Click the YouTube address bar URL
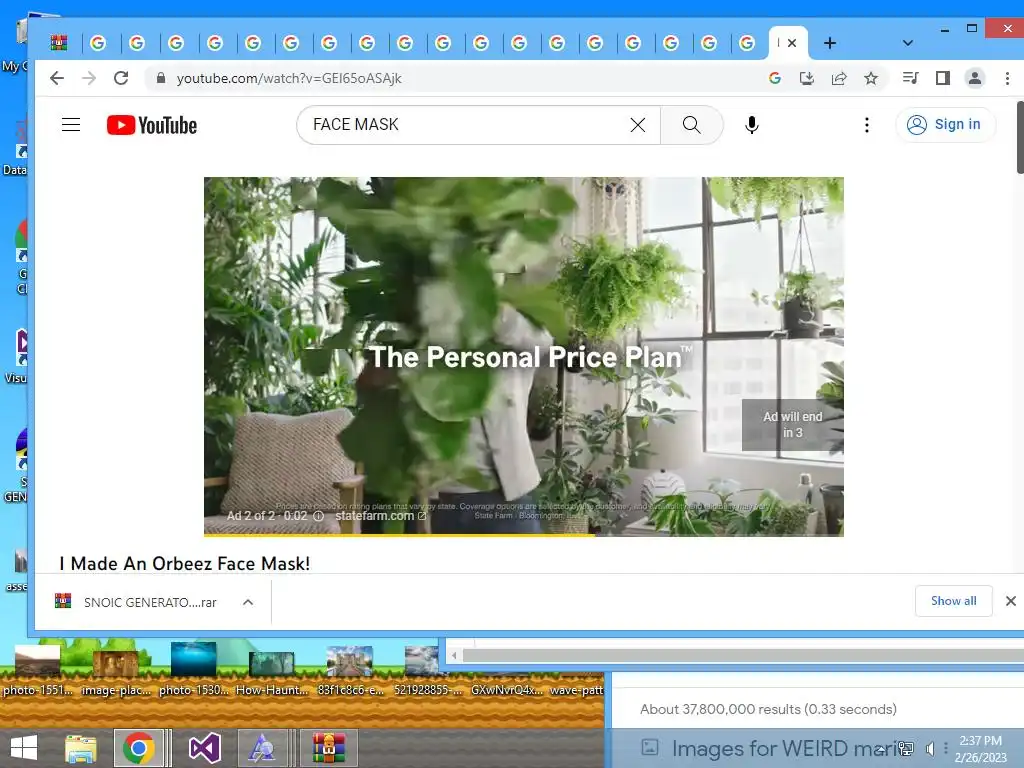1024x768 pixels. point(289,78)
